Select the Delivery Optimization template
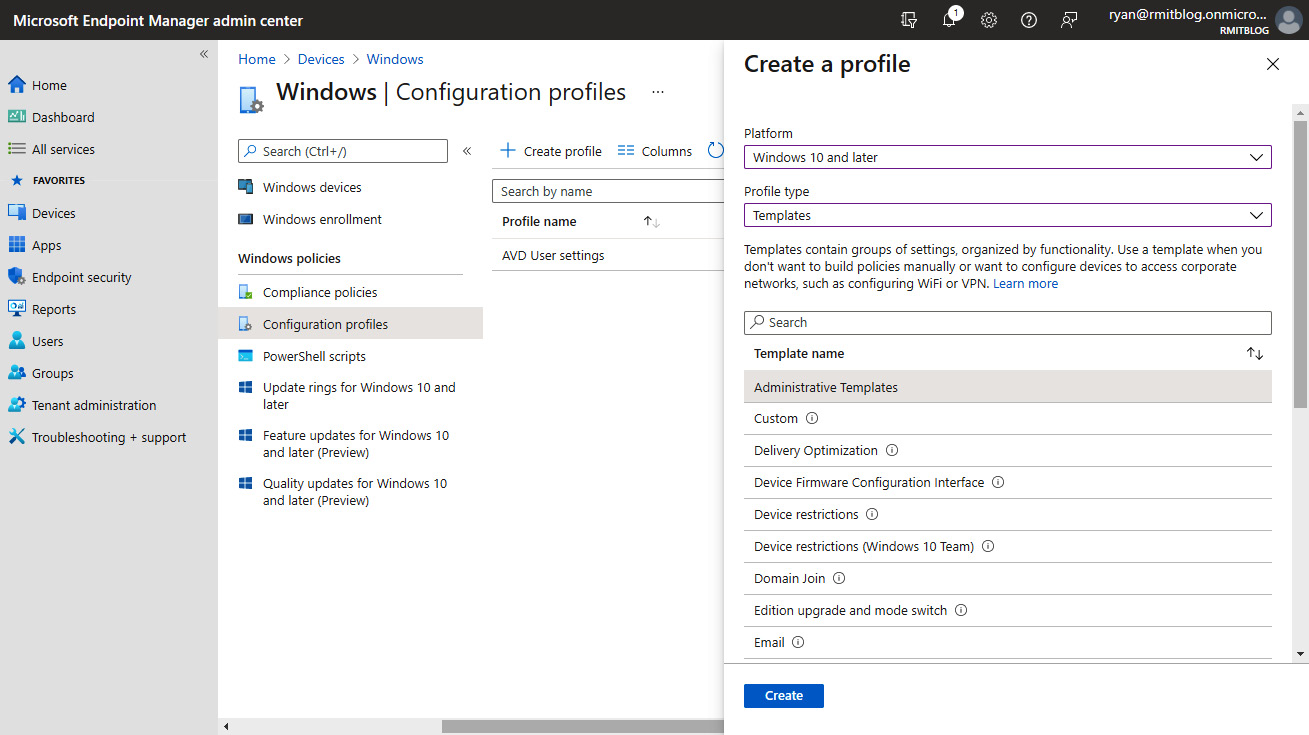Screen dimensions: 1309x735 coord(816,450)
